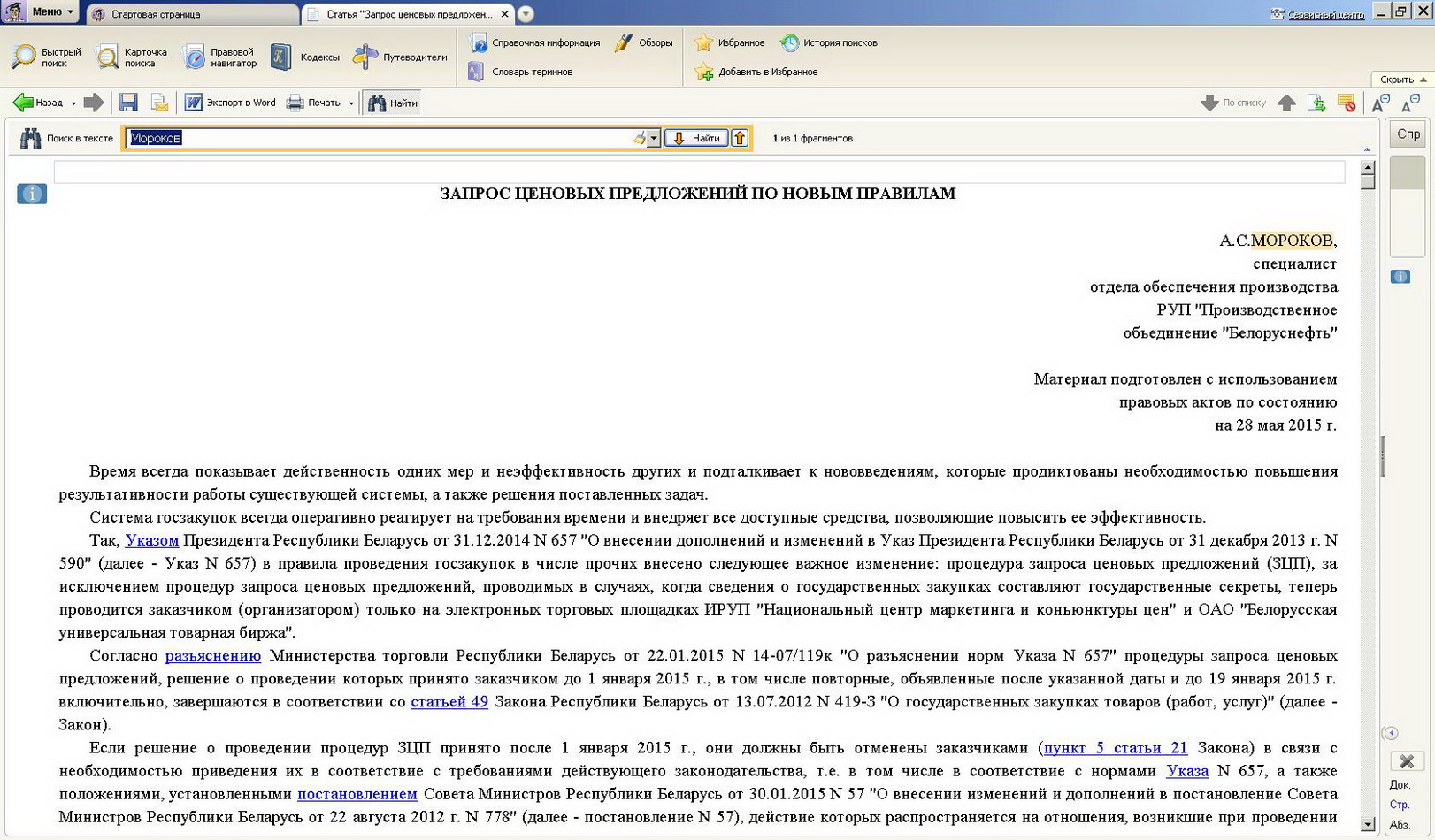Collapse the toolbar with Скрыть

tap(1402, 80)
